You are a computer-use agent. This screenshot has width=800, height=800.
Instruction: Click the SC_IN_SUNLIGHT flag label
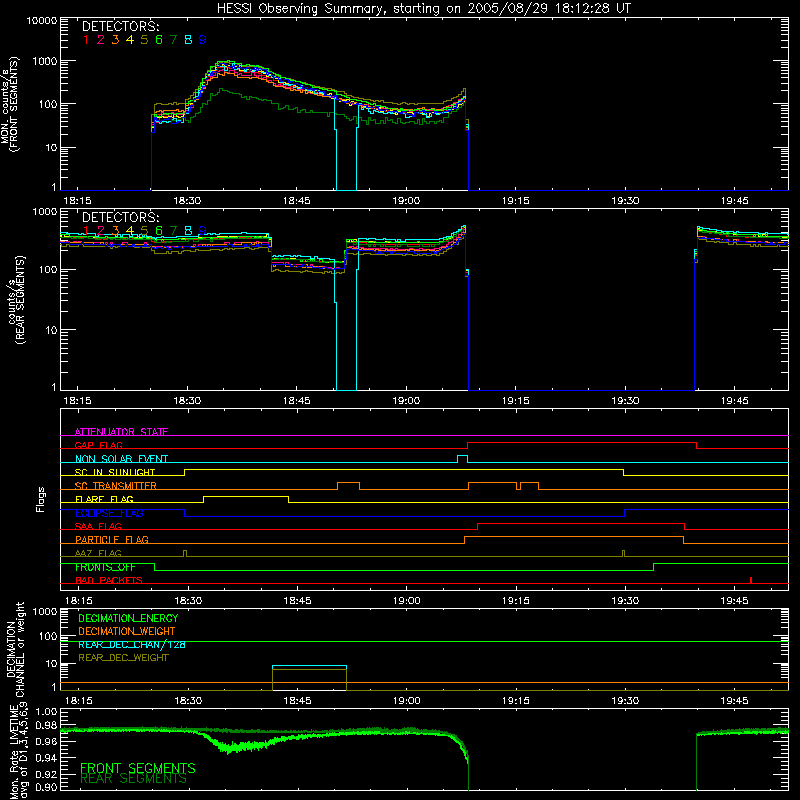(115, 472)
